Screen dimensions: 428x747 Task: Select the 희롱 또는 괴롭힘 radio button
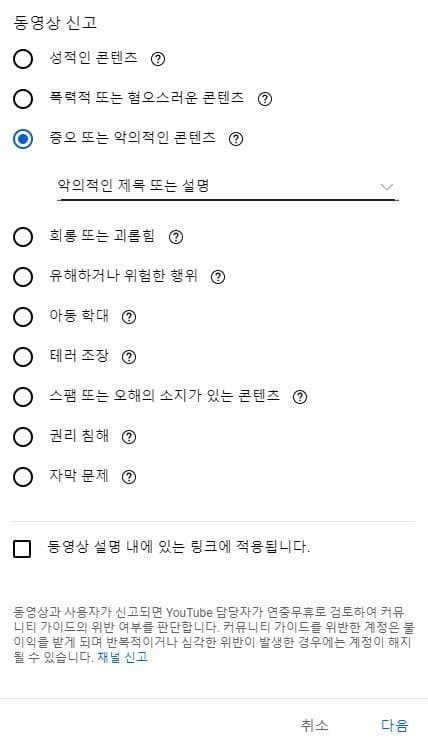[x=23, y=237]
